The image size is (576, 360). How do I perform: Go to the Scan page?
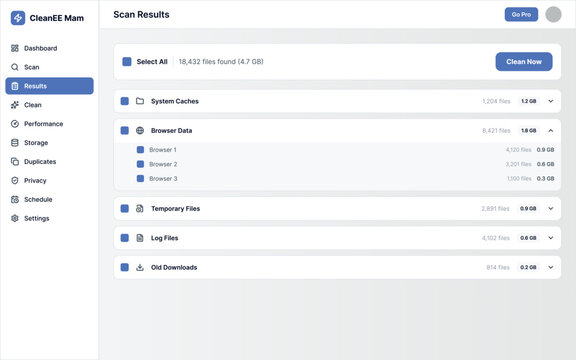[x=49, y=67]
